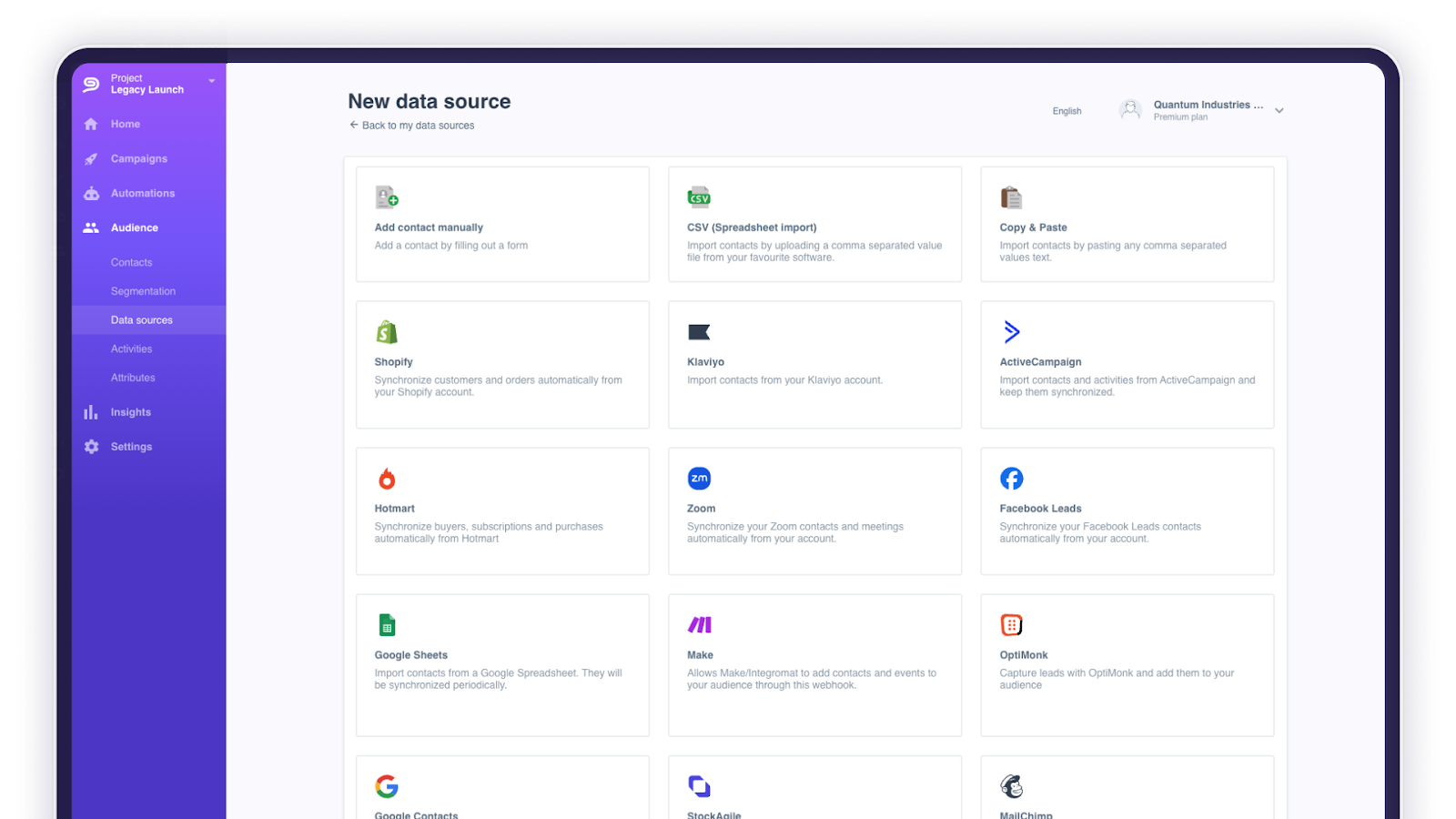Select the OptiMonk icon
This screenshot has width=1456, height=819.
pyautogui.click(x=1011, y=624)
